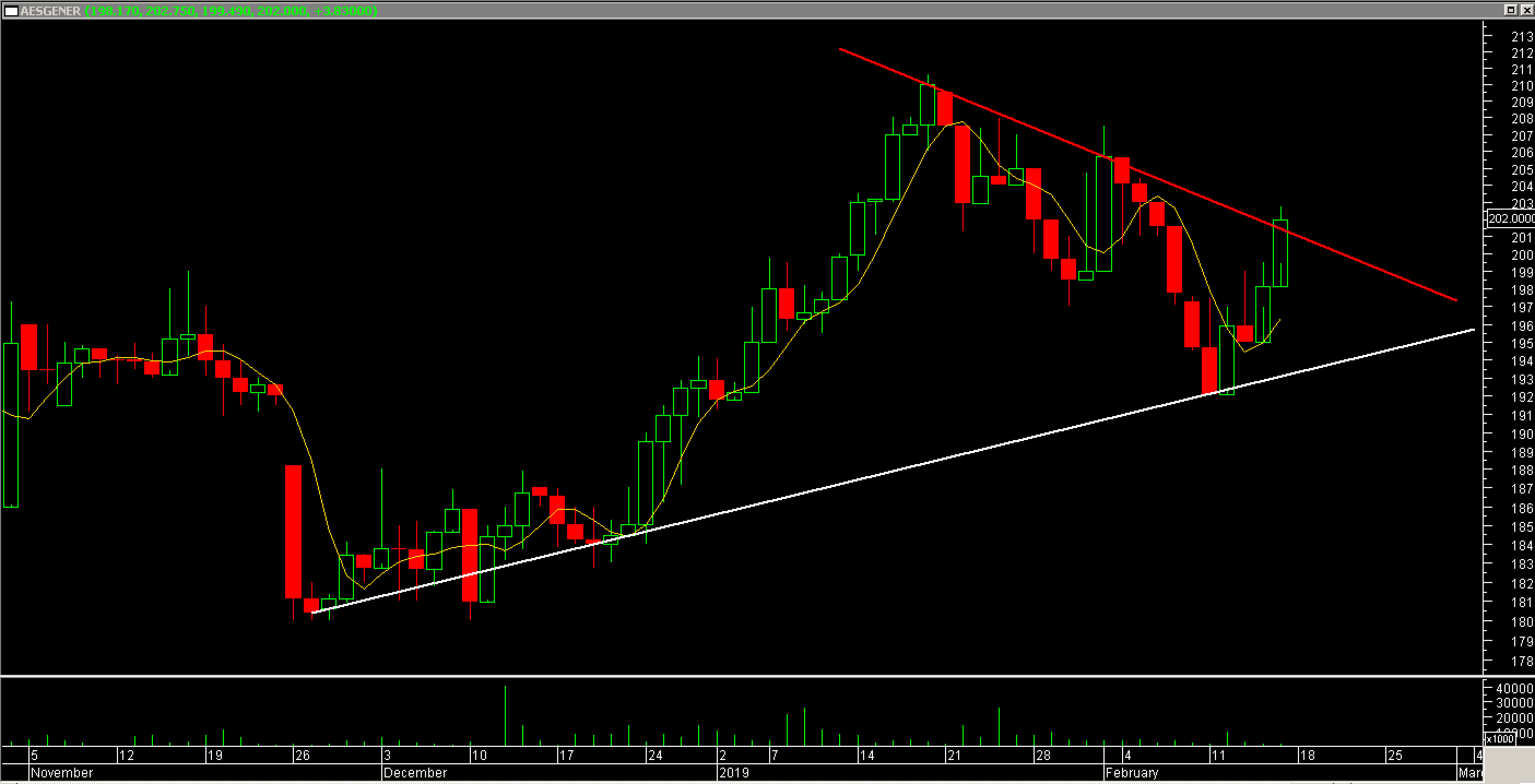Maximize the AESGENER chart window
This screenshot has height=784, width=1535.
tap(1510, 9)
